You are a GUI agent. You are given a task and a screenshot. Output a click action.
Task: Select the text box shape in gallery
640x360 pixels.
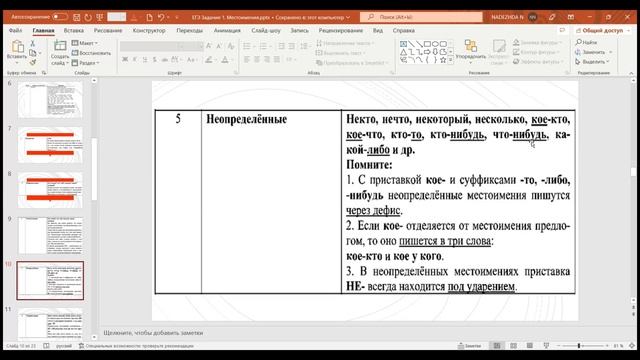[403, 44]
